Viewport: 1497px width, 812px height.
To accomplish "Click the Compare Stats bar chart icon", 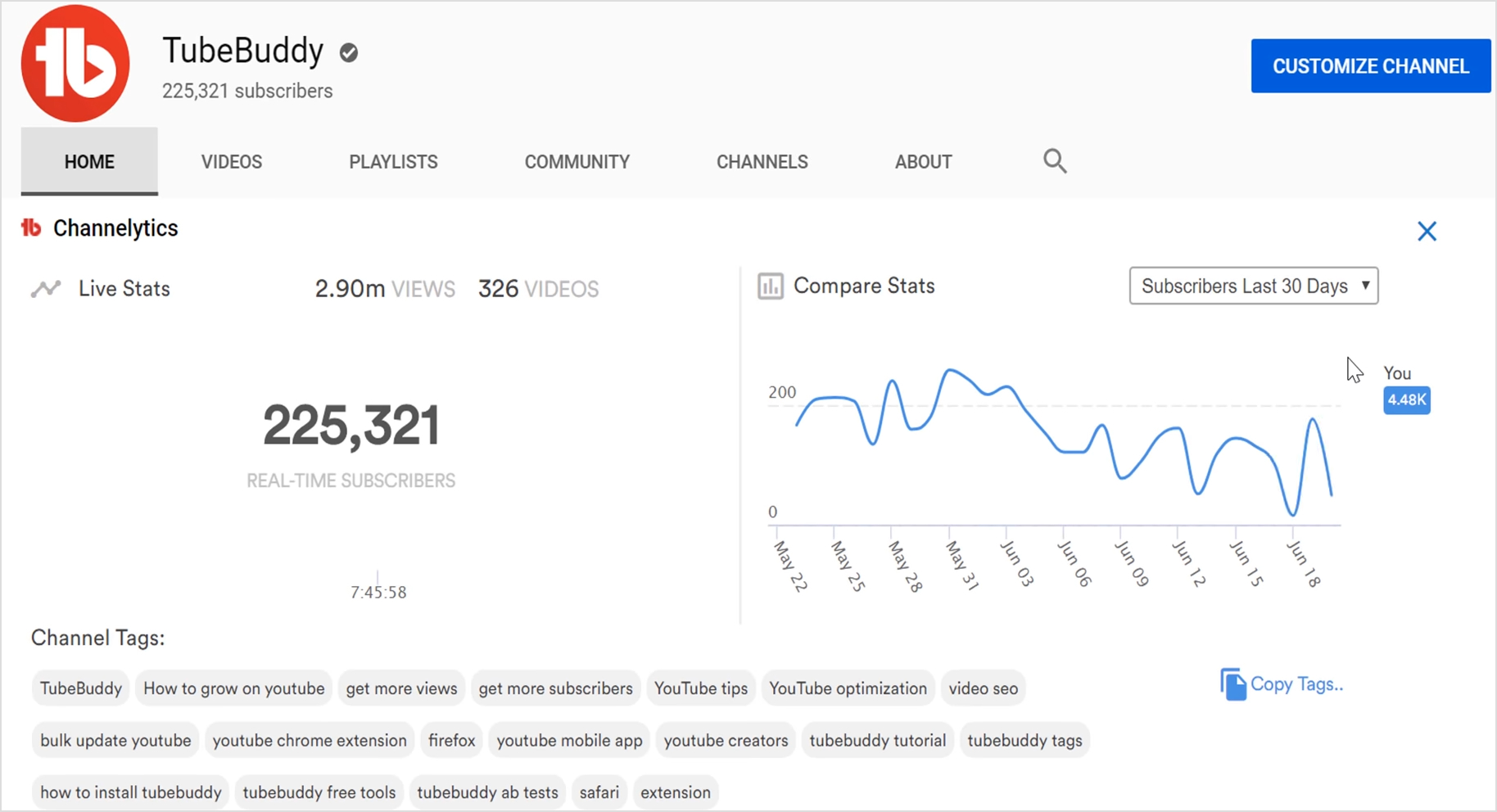I will 770,286.
